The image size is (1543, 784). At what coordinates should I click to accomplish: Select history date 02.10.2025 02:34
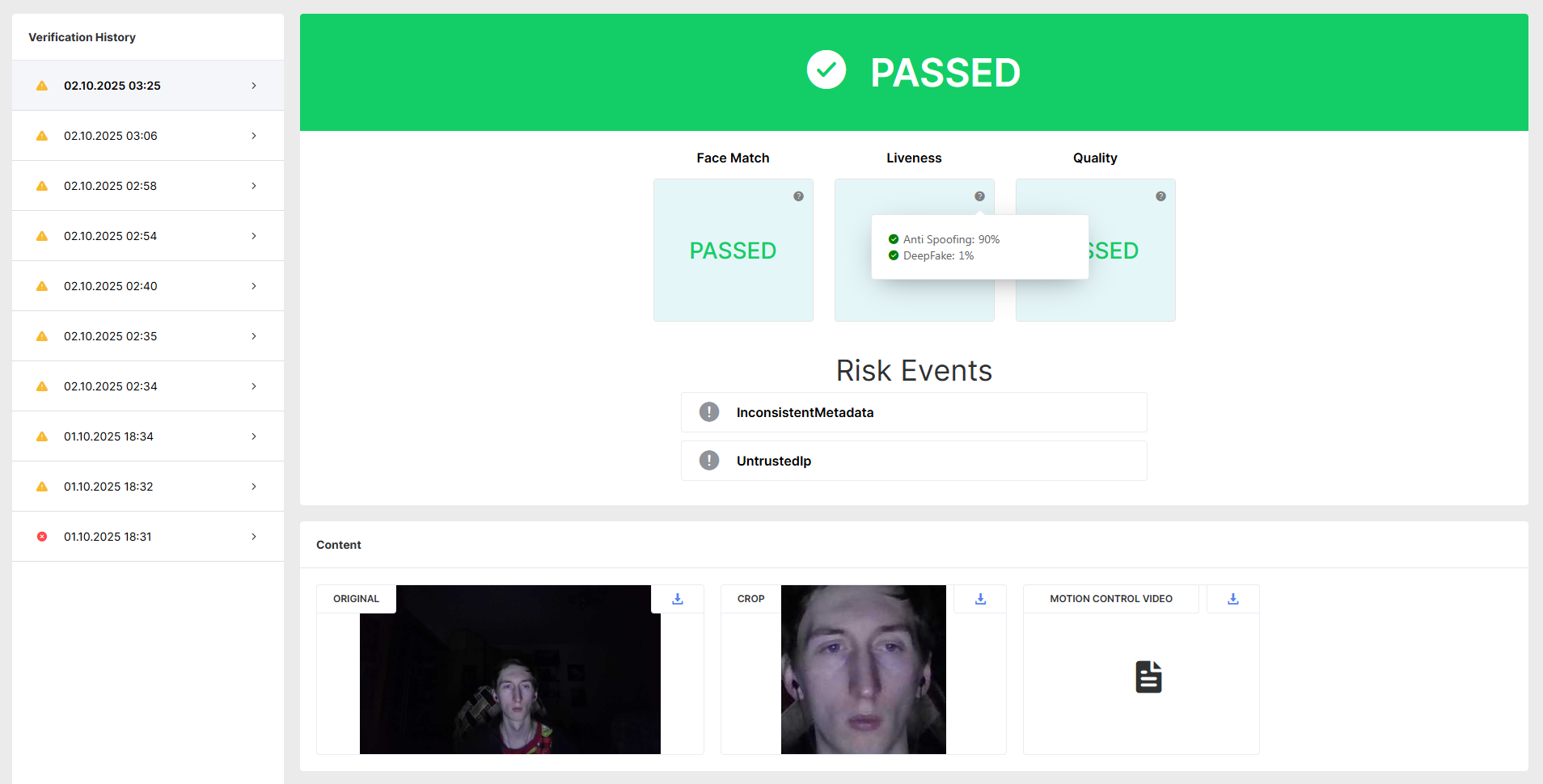coord(111,386)
